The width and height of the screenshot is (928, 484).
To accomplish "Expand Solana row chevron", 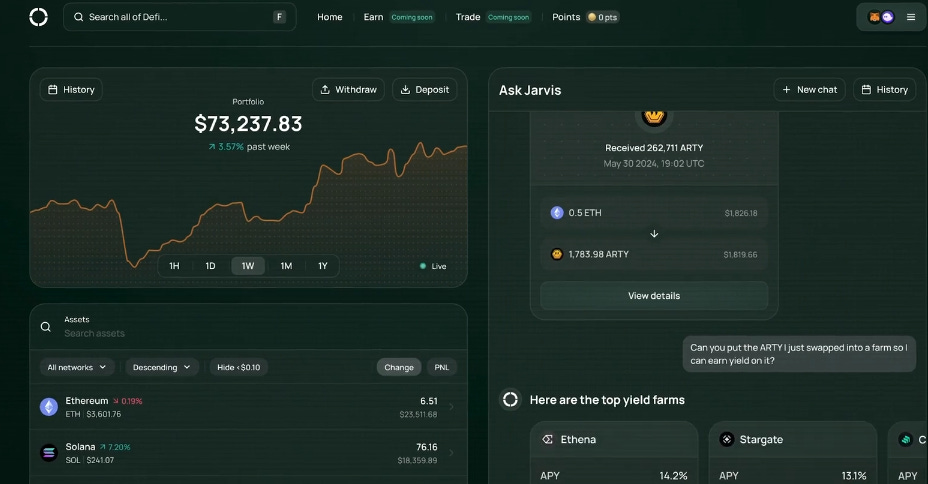I will (x=452, y=453).
